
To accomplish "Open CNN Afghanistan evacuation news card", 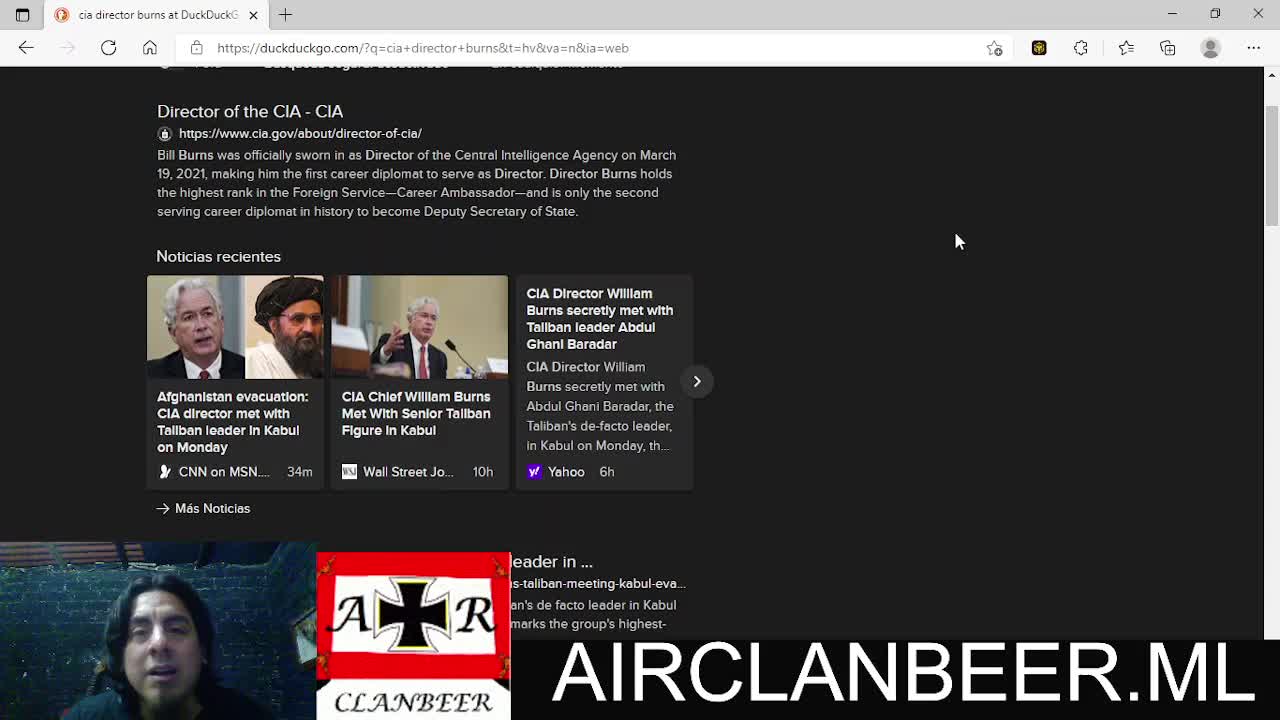I will click(235, 382).
